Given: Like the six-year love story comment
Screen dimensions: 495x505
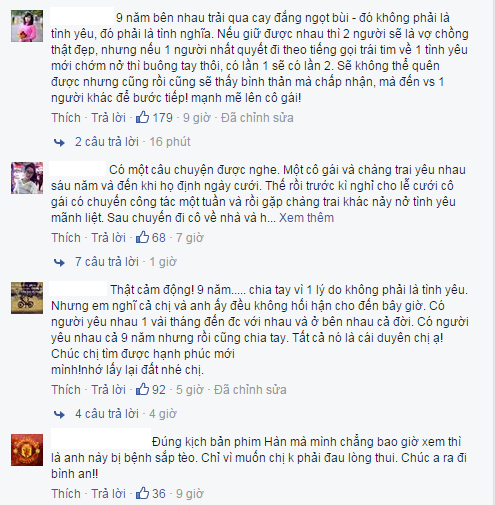Looking at the screenshot, I should 66,238.
